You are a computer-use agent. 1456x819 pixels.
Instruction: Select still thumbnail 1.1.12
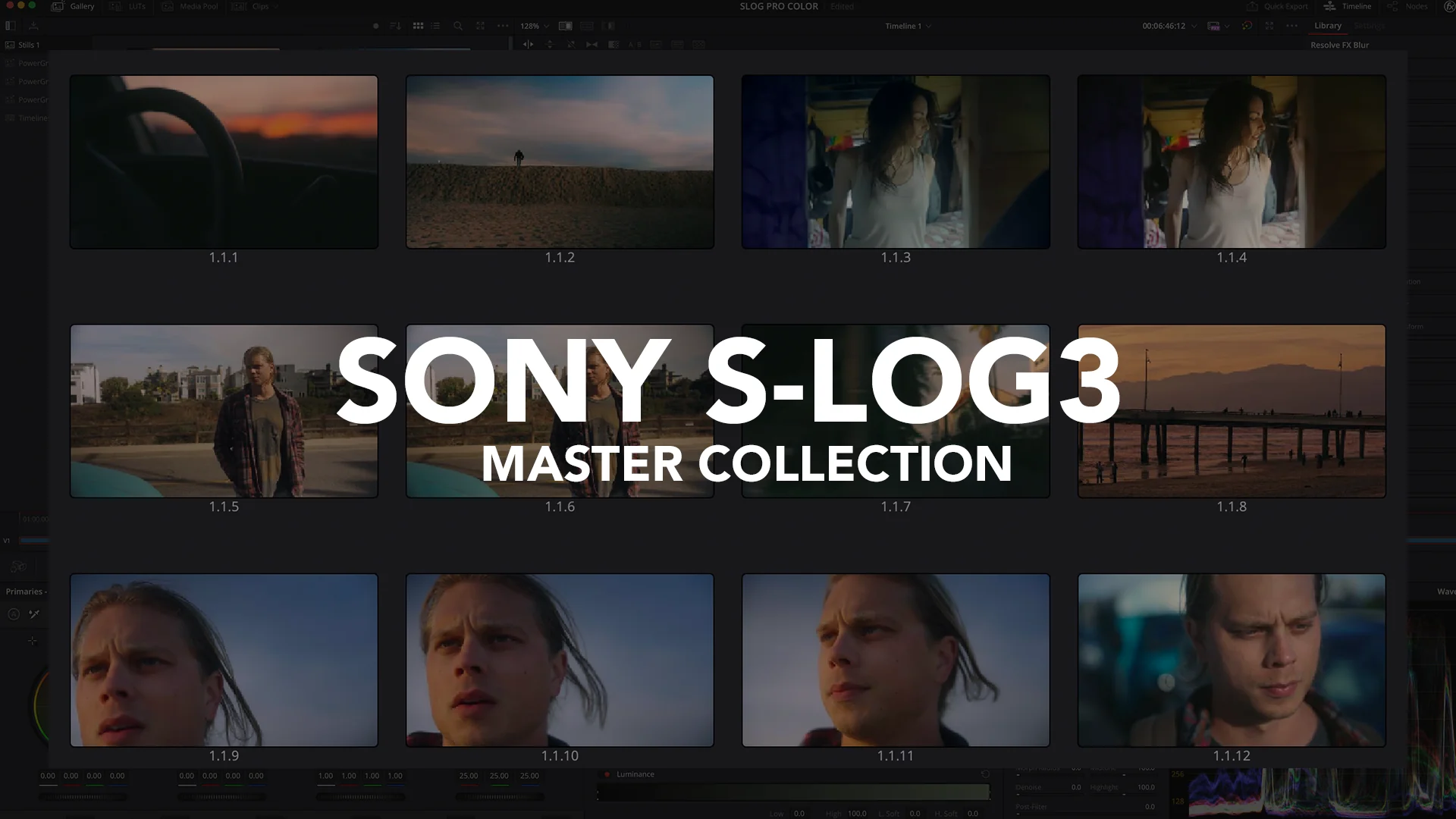pos(1232,660)
